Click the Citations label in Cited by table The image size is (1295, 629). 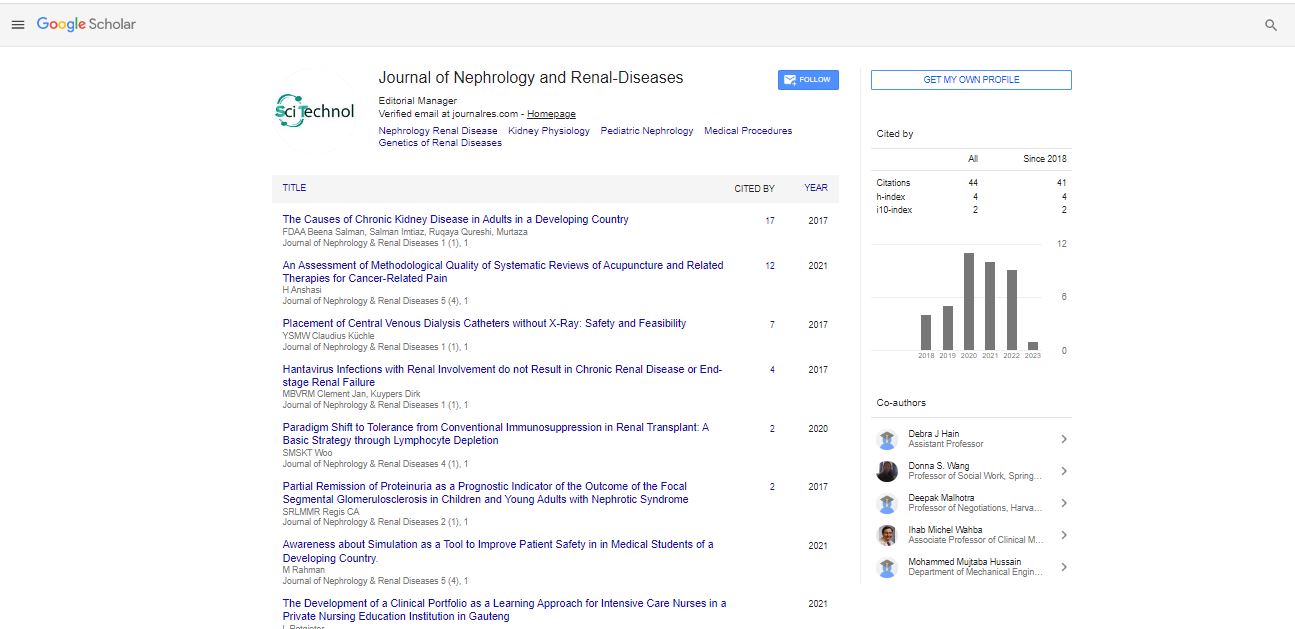894,183
